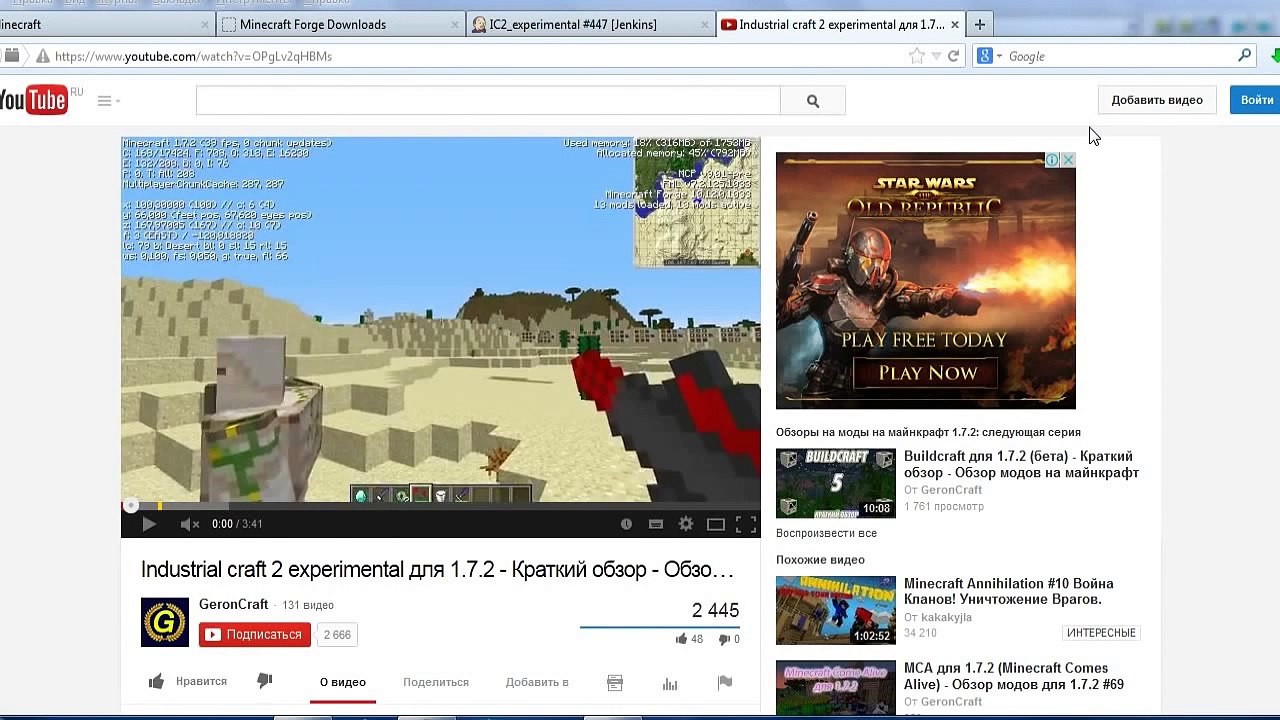
Task: Open the player settings gear
Action: (686, 524)
